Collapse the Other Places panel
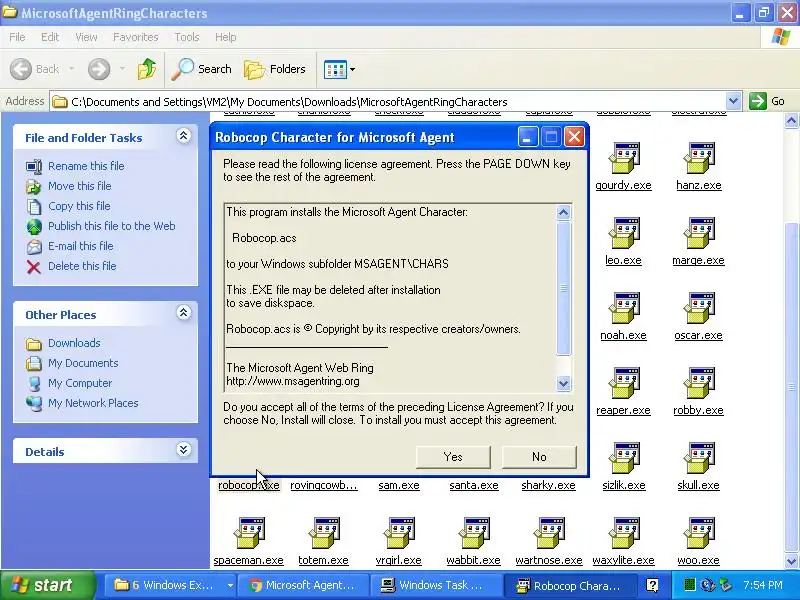 (184, 313)
